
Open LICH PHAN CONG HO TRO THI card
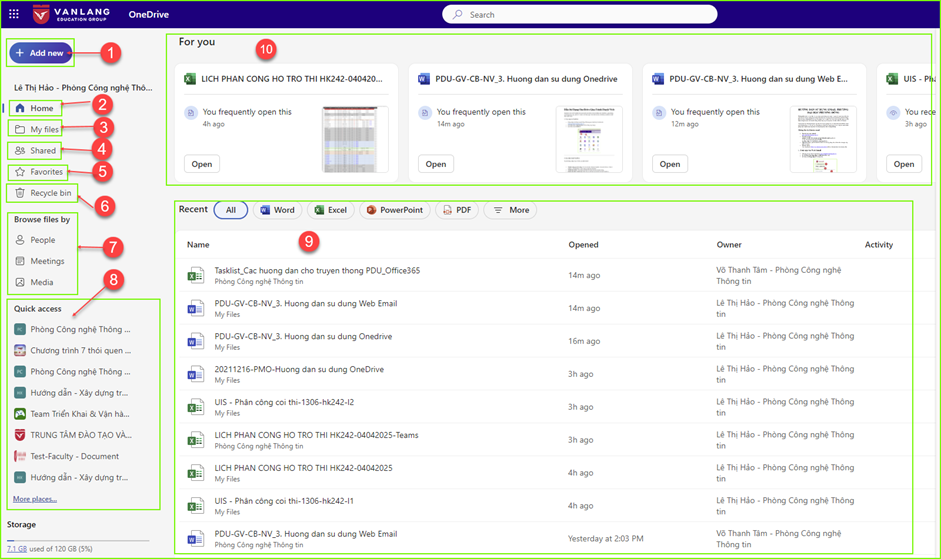pyautogui.click(x=286, y=122)
